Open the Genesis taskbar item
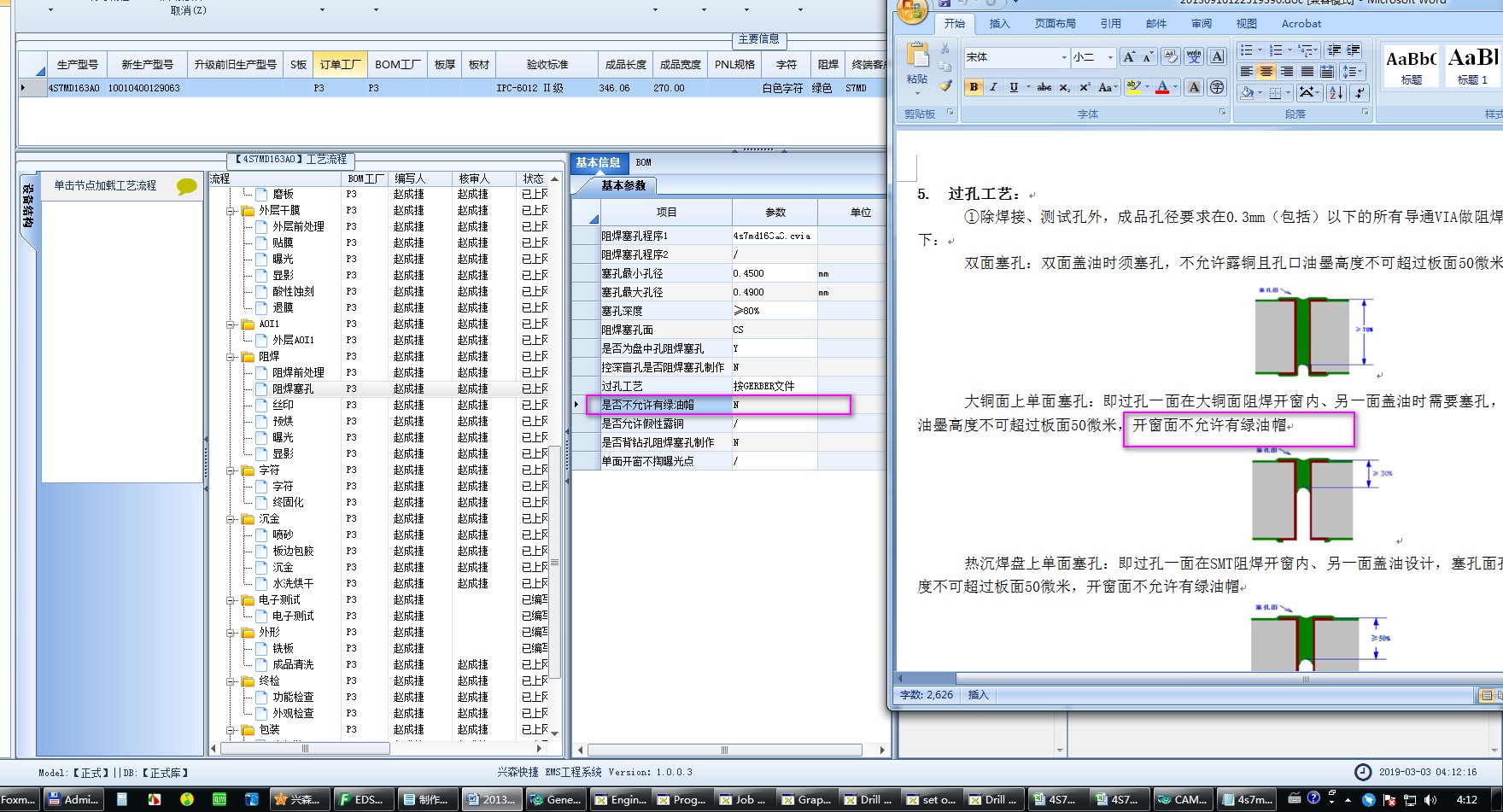This screenshot has width=1503, height=812. (x=556, y=799)
